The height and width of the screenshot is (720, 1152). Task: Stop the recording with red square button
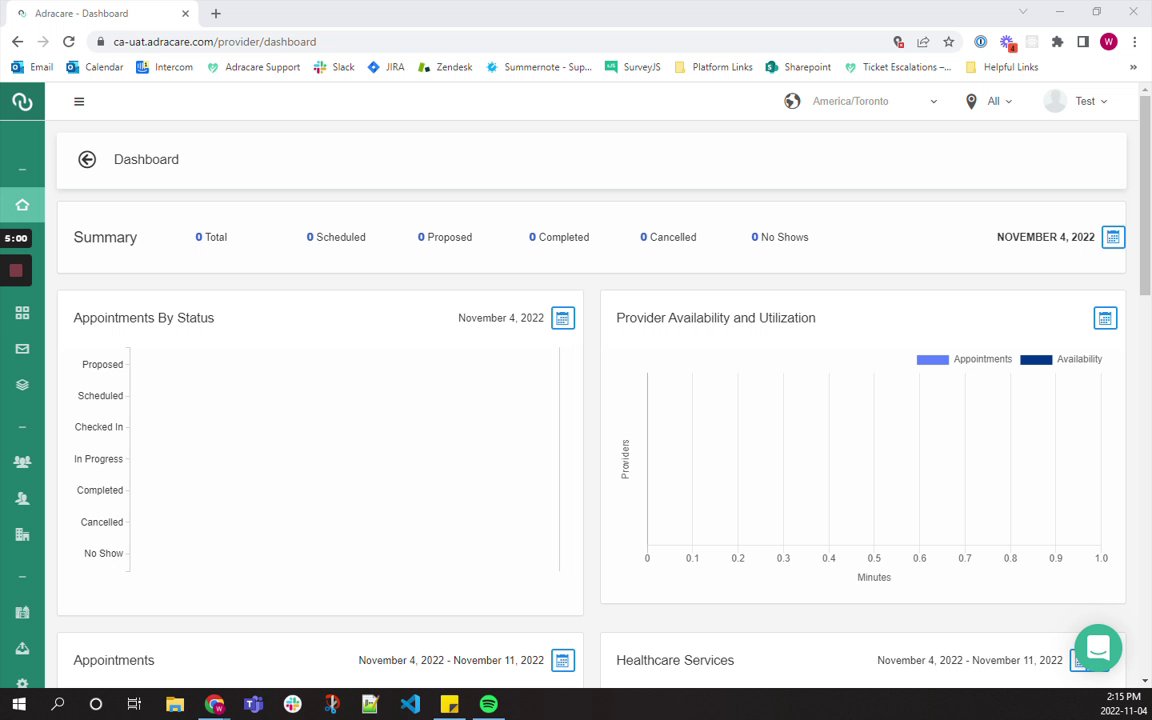coord(16,270)
